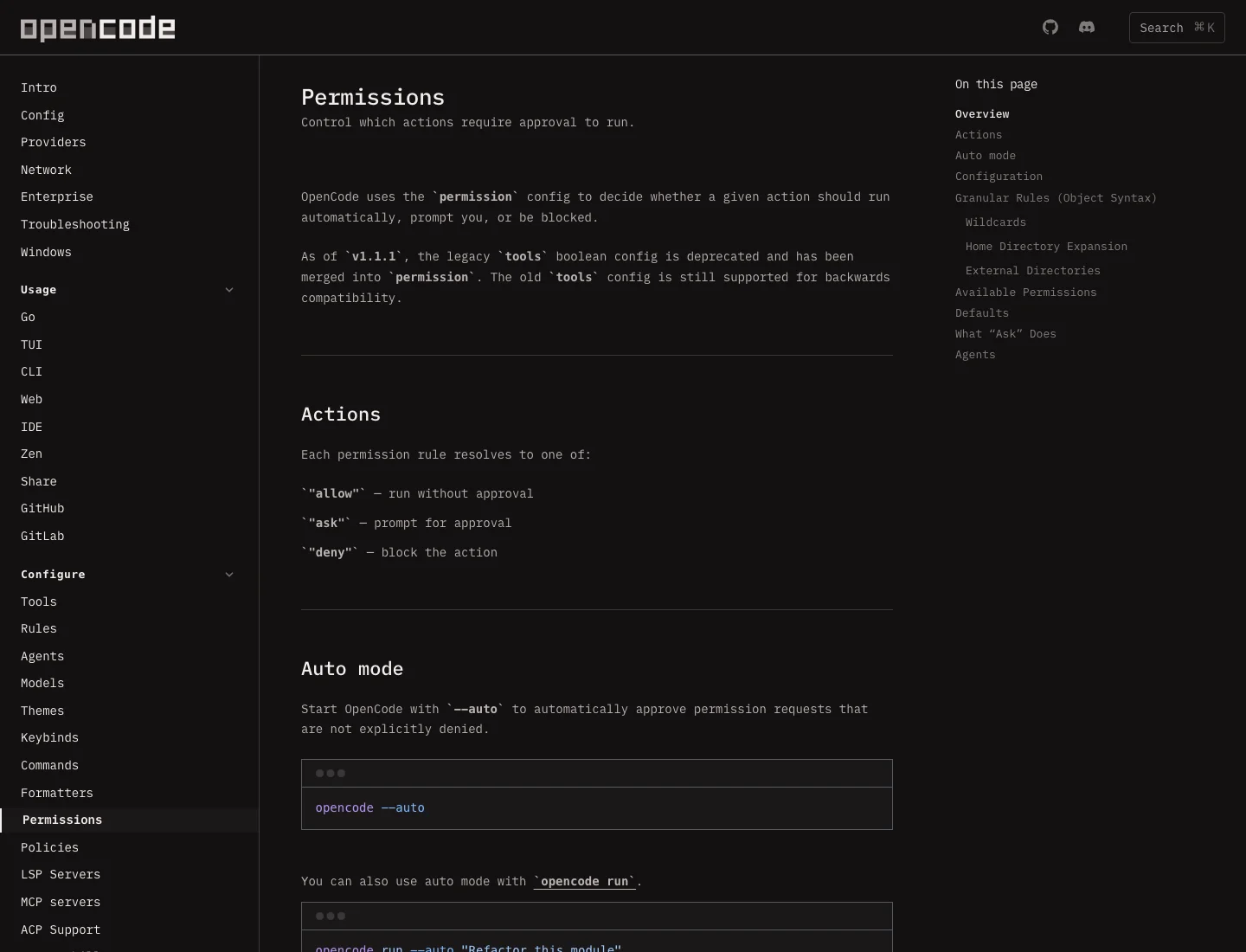The width and height of the screenshot is (1246, 952).
Task: Go to the Formatters page
Action: (x=57, y=793)
